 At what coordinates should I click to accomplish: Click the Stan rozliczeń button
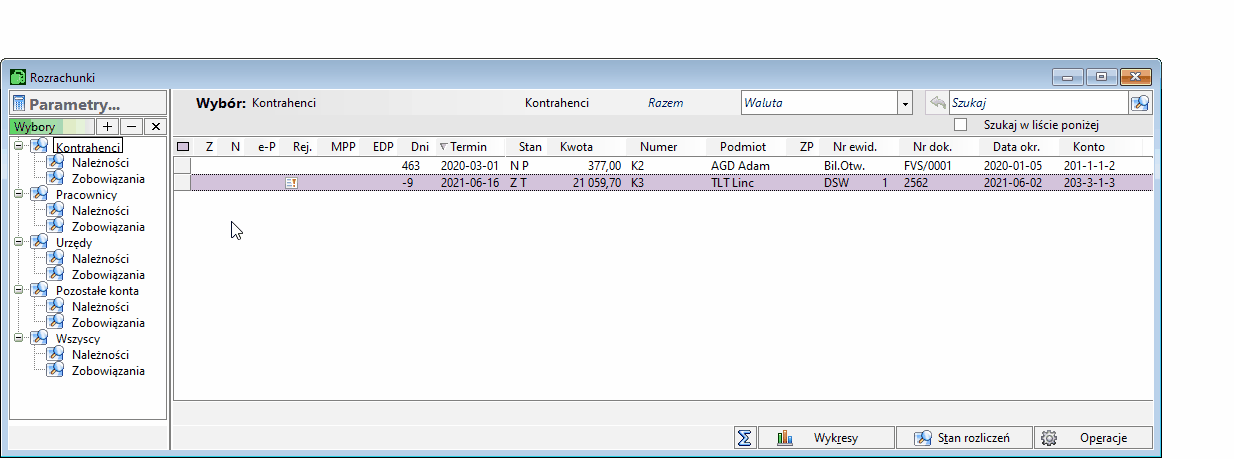click(962, 438)
